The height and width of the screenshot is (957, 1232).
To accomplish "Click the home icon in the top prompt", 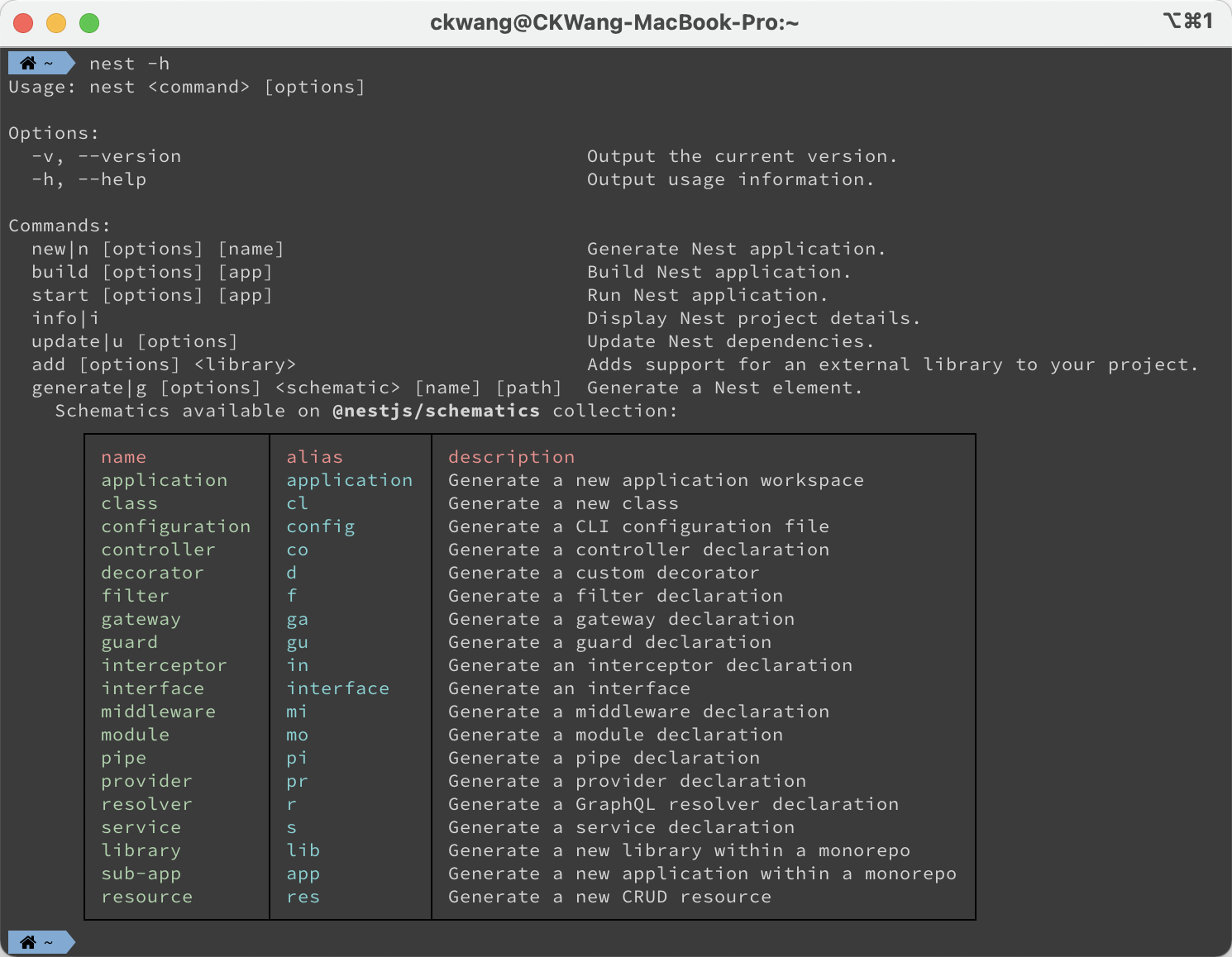I will 28,63.
